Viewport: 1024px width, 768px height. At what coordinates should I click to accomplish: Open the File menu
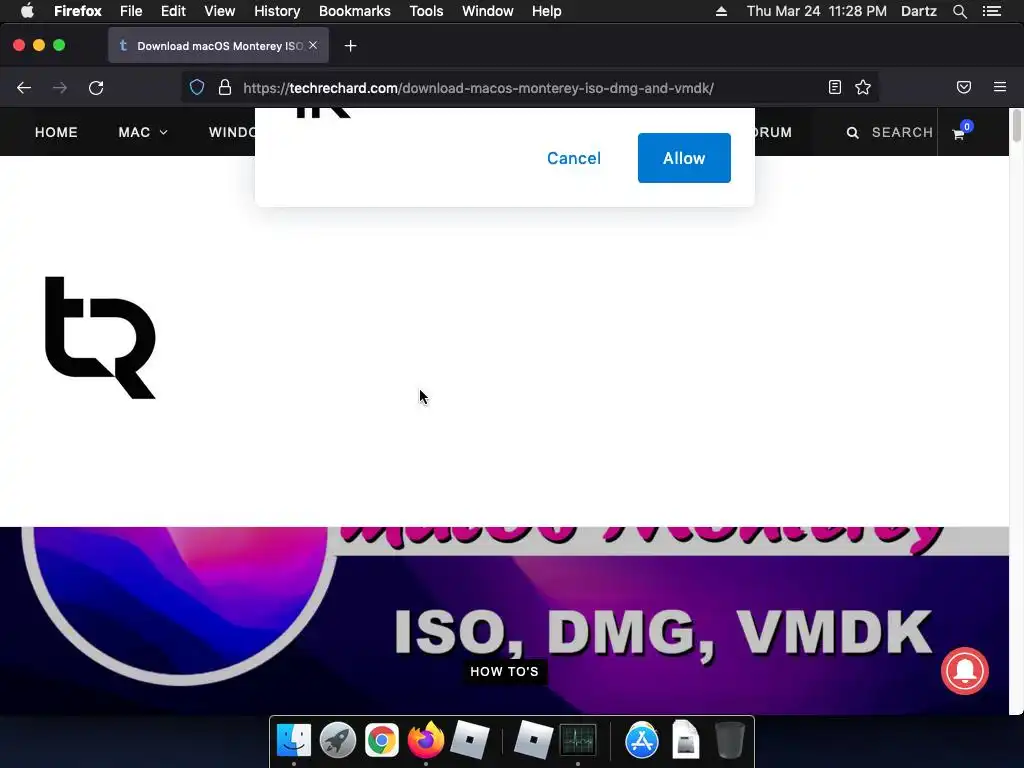[131, 11]
